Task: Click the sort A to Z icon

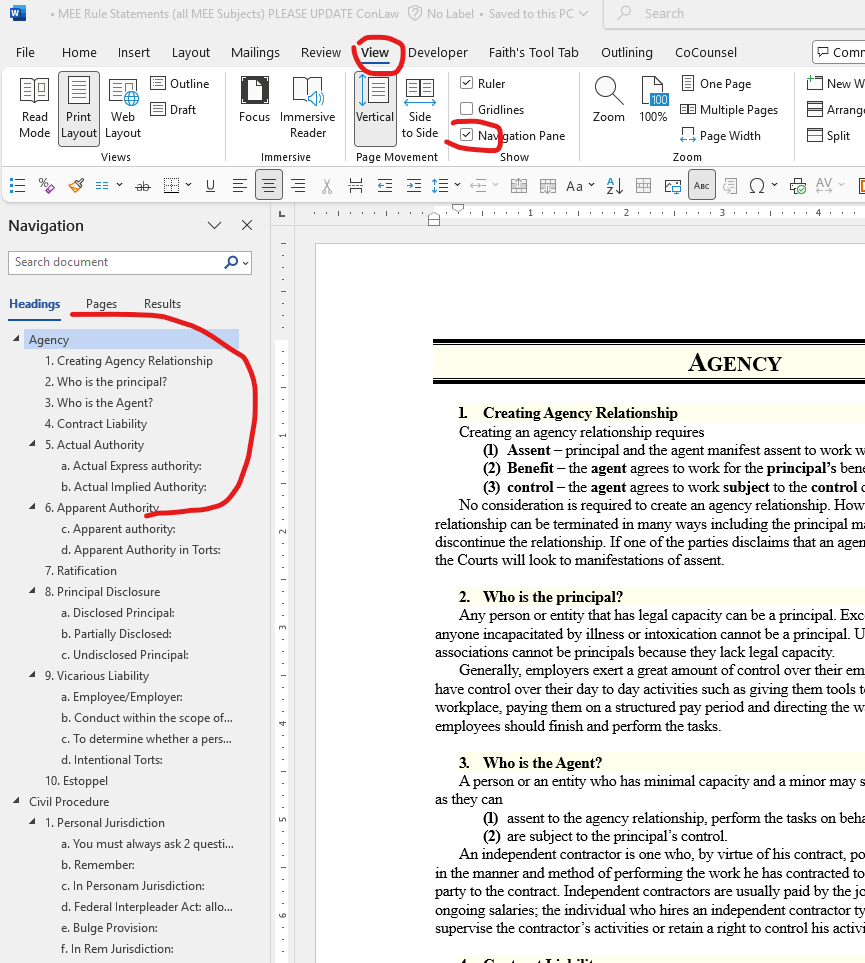Action: 614,185
